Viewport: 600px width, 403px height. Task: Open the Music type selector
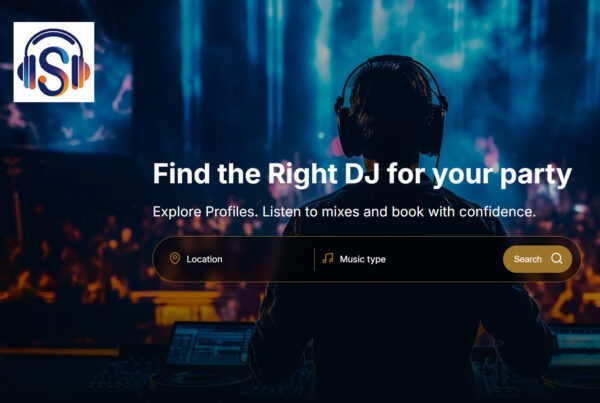(408, 259)
